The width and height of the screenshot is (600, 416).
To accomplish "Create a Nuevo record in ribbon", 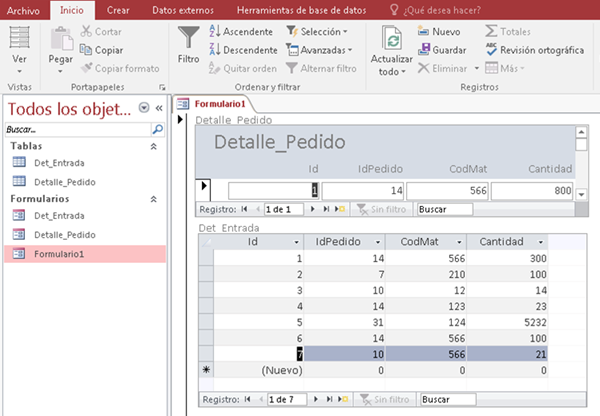I will pyautogui.click(x=438, y=32).
